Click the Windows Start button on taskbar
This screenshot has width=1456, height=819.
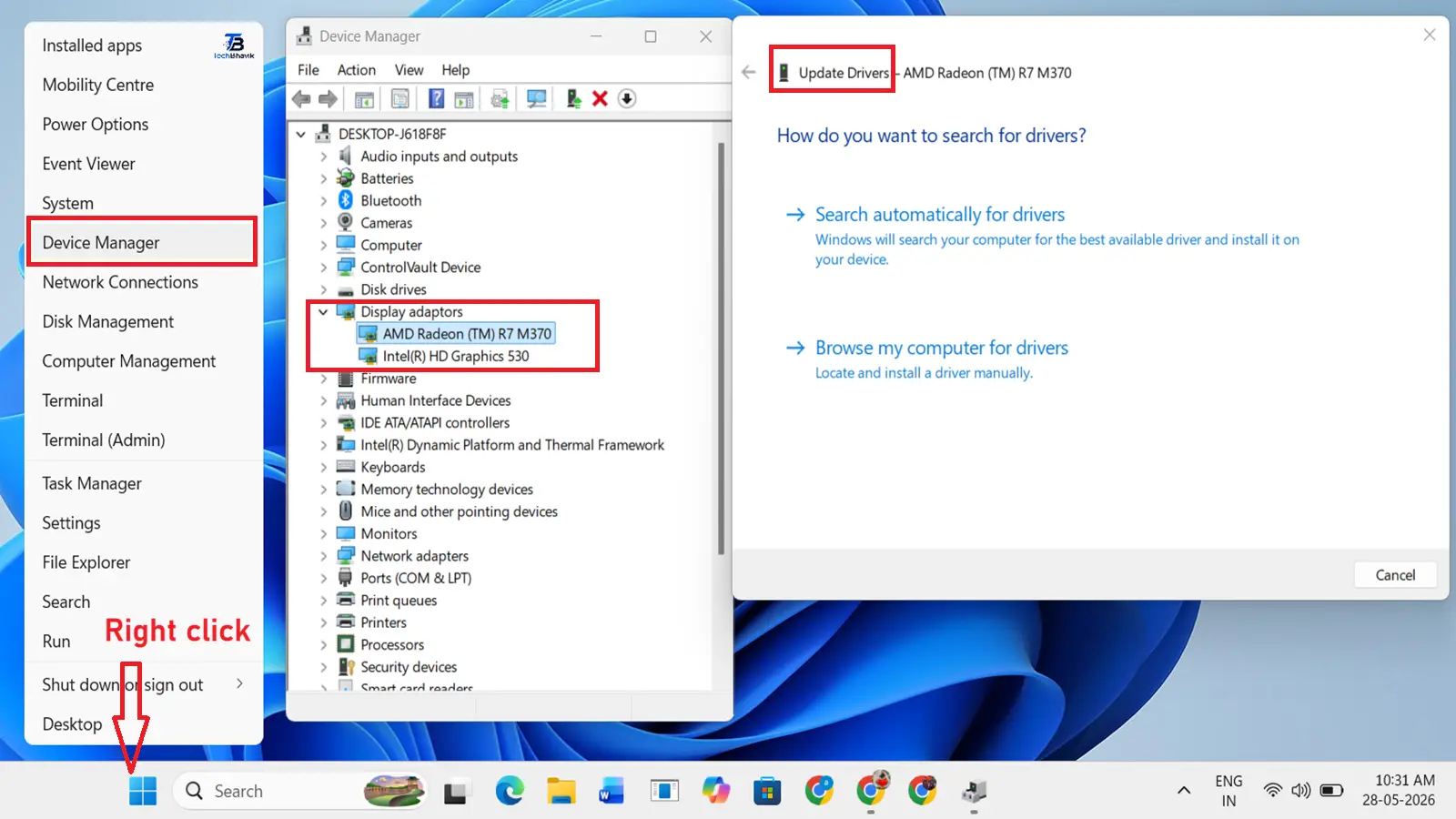pos(143,791)
